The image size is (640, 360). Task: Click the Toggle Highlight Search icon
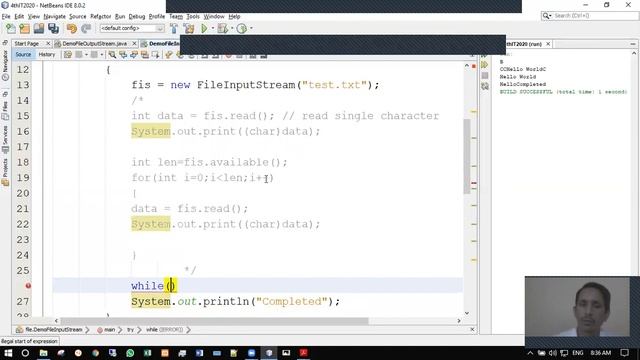(144, 55)
